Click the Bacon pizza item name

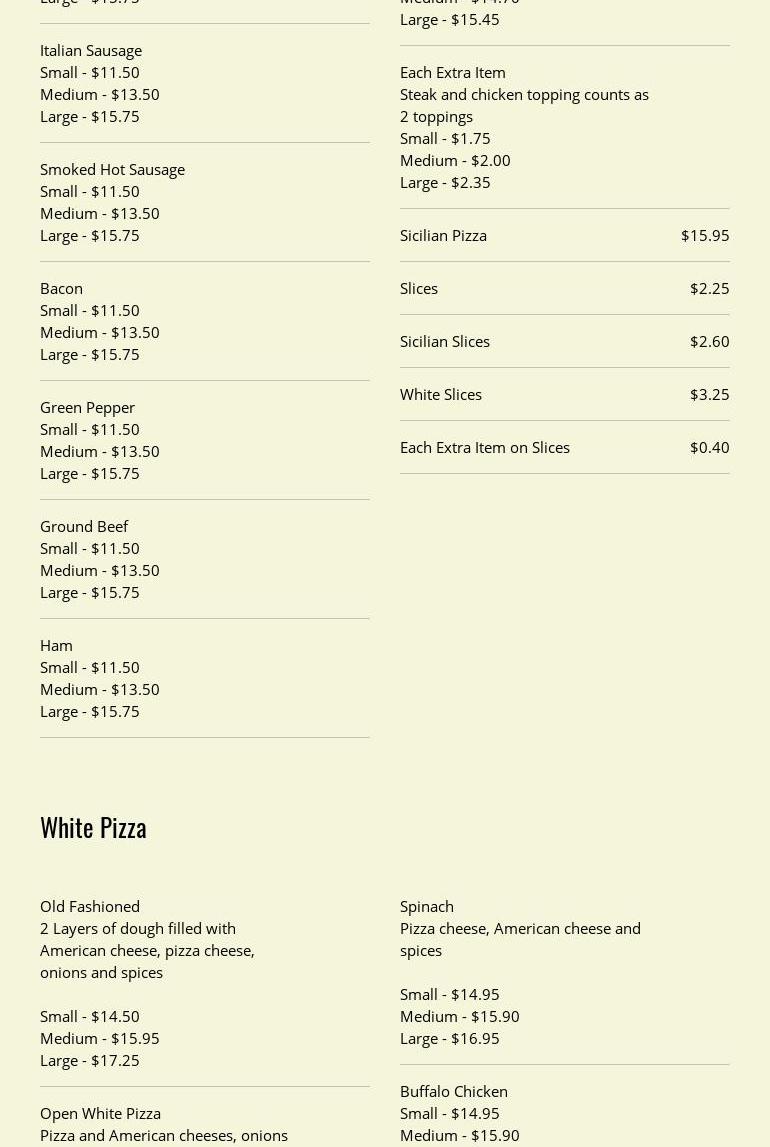tap(61, 288)
